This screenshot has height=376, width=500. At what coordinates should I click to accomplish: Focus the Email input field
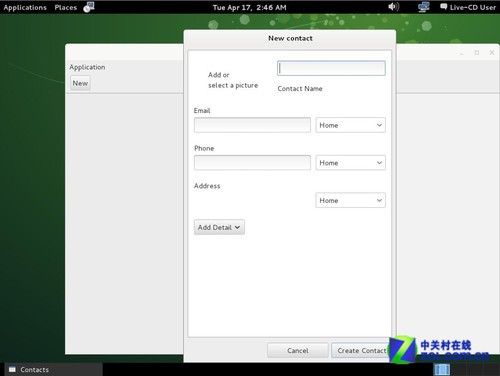tap(252, 125)
